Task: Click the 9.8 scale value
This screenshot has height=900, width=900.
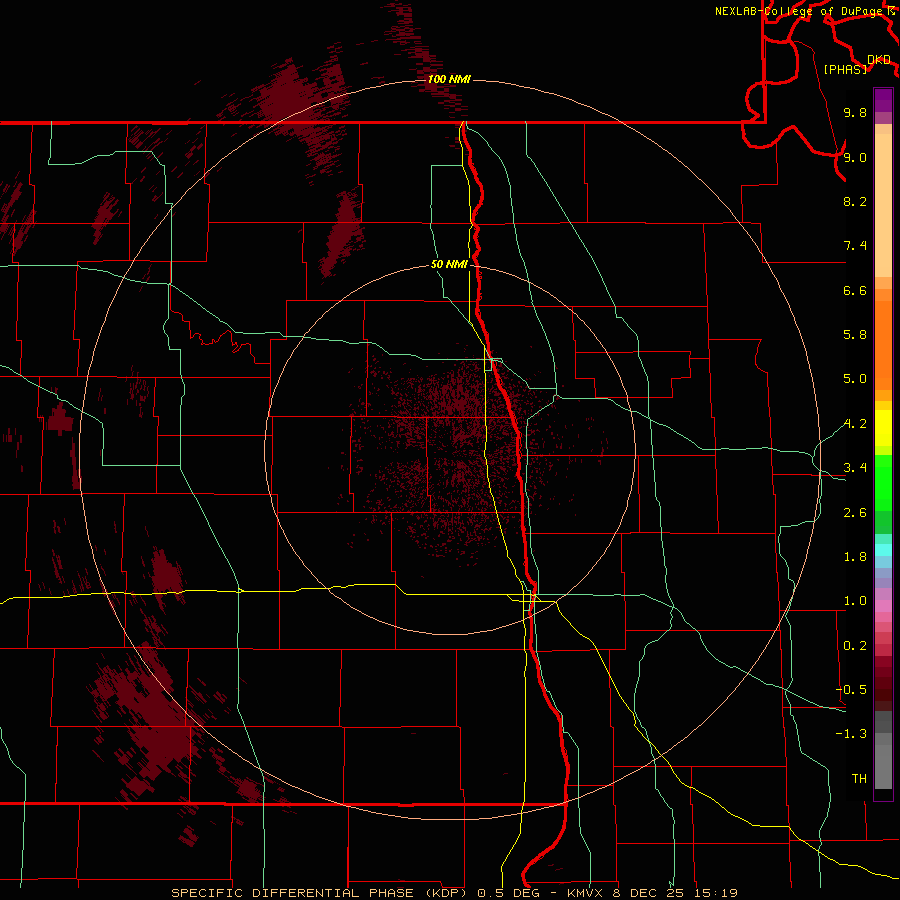Action: pos(855,113)
